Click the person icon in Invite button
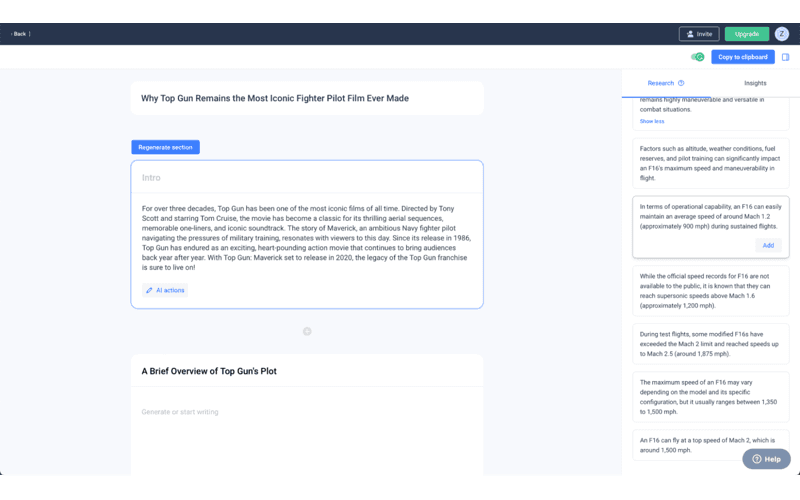800x500 pixels. pyautogui.click(x=690, y=34)
